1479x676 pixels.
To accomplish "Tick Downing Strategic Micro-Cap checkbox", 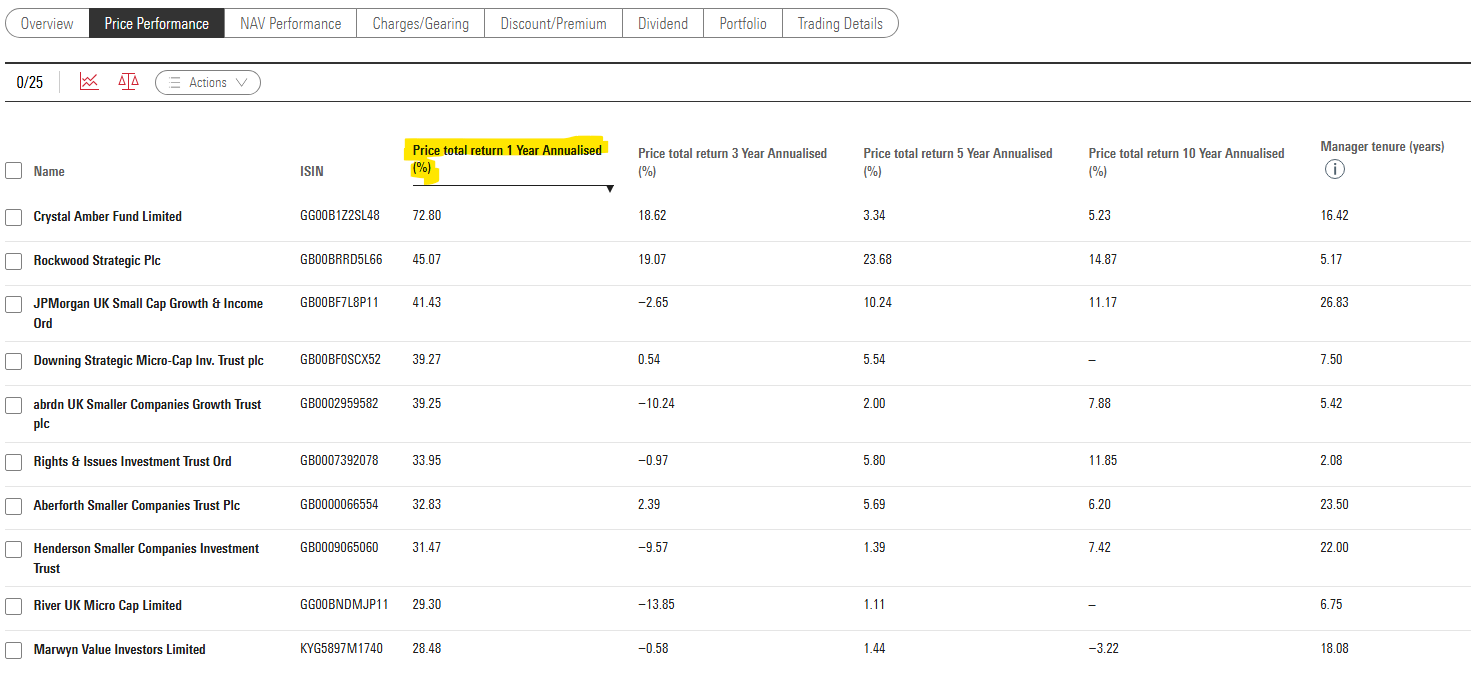I will [13, 361].
